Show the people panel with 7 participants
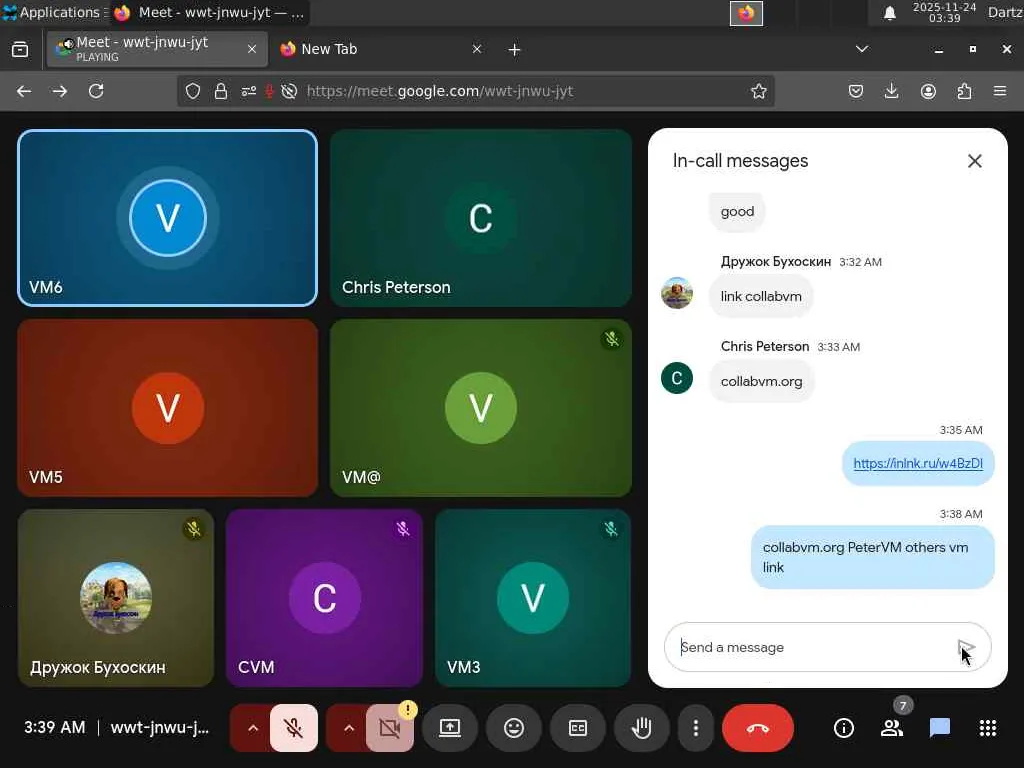This screenshot has height=768, width=1024. point(892,728)
